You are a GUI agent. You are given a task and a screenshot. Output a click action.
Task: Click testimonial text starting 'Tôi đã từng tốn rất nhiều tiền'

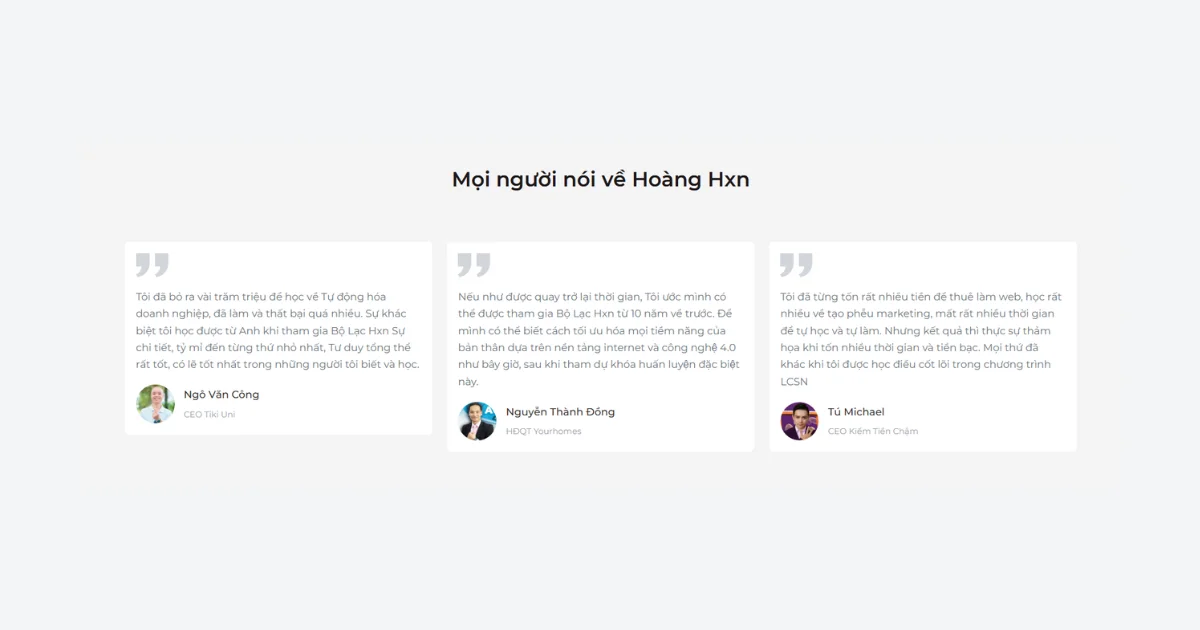(x=921, y=339)
